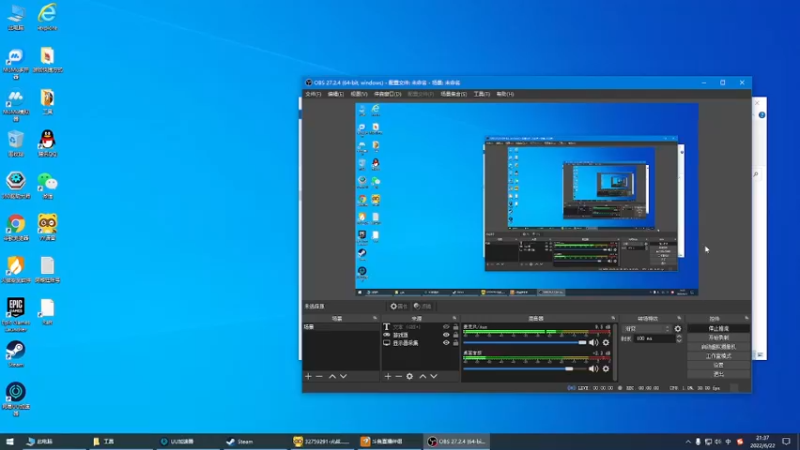
Task: Lock the text source
Action: click(x=456, y=327)
